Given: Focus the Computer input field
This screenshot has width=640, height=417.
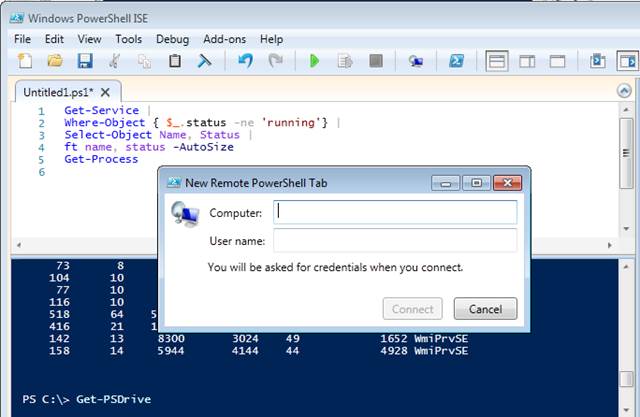Looking at the screenshot, I should click(x=395, y=212).
